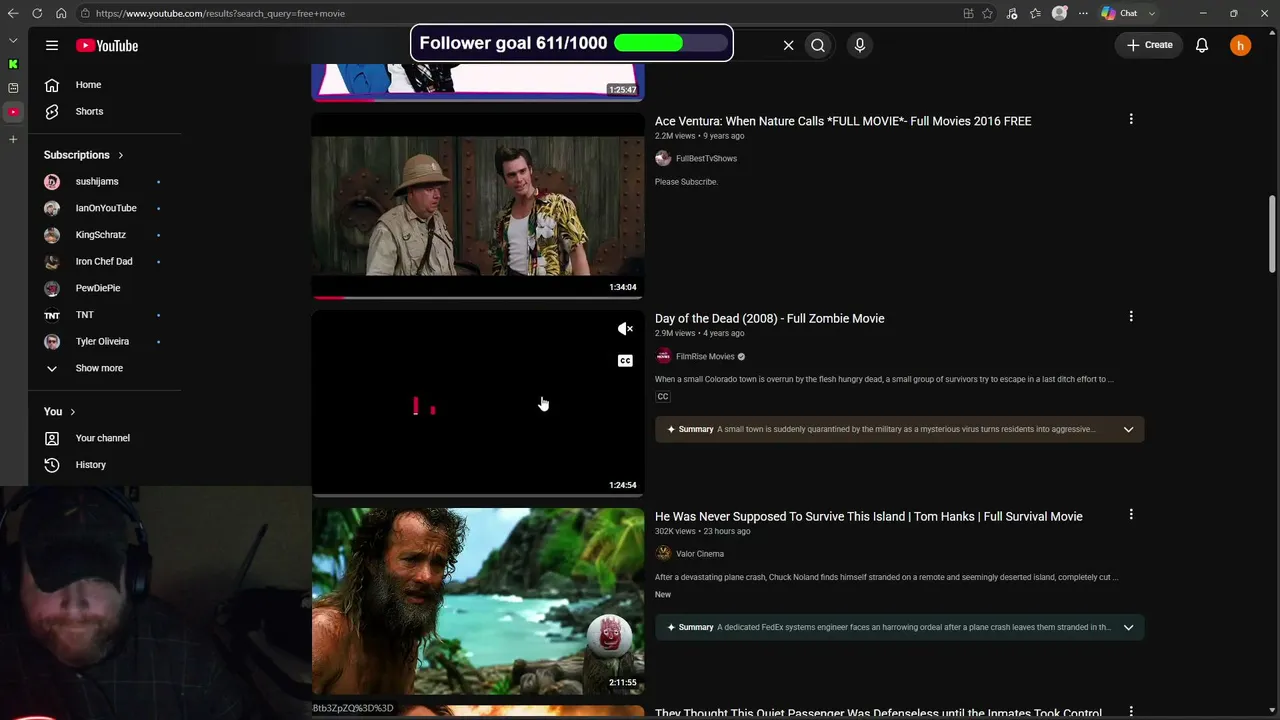Open the Day of the Dead (2008) title

pos(770,319)
